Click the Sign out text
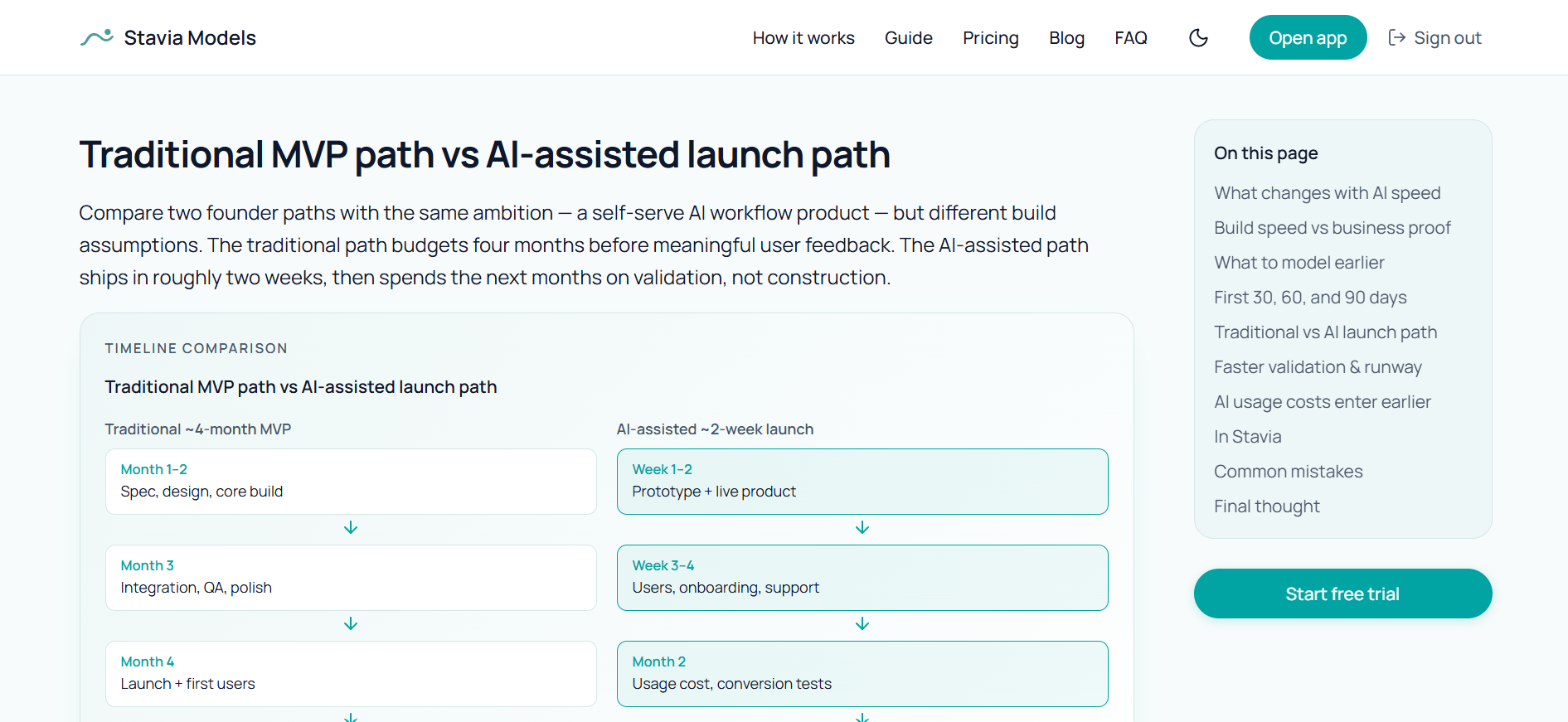The image size is (1568, 722). (x=1447, y=38)
